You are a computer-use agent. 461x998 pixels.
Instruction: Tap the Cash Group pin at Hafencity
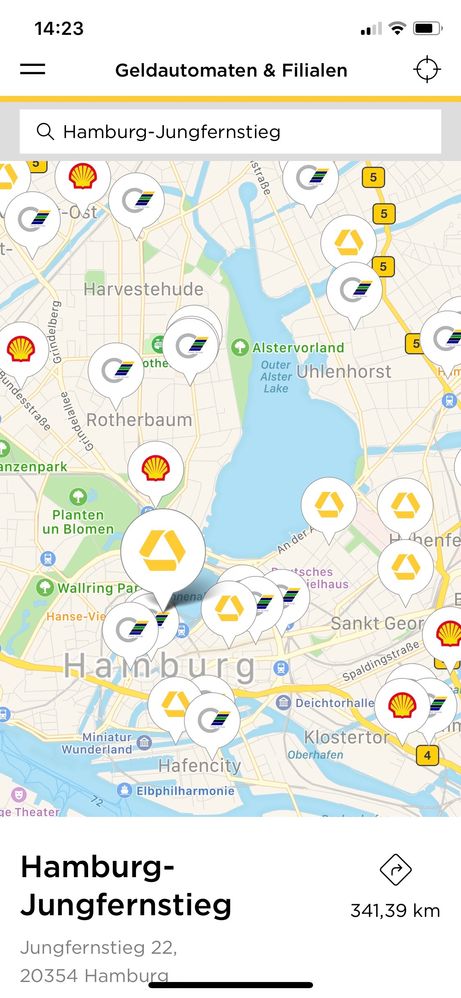tap(212, 721)
